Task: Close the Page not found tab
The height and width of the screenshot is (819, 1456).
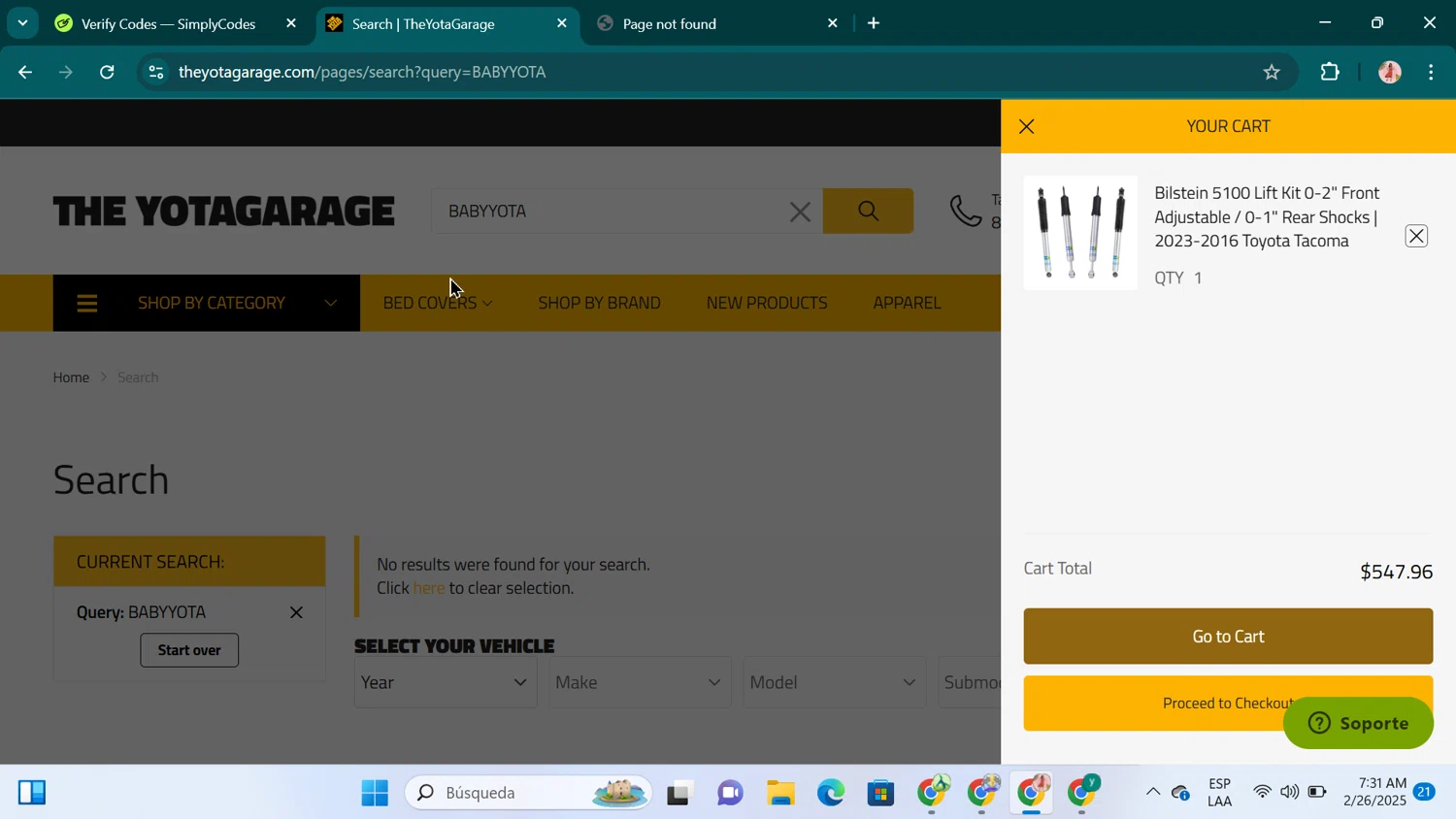Action: click(x=832, y=23)
